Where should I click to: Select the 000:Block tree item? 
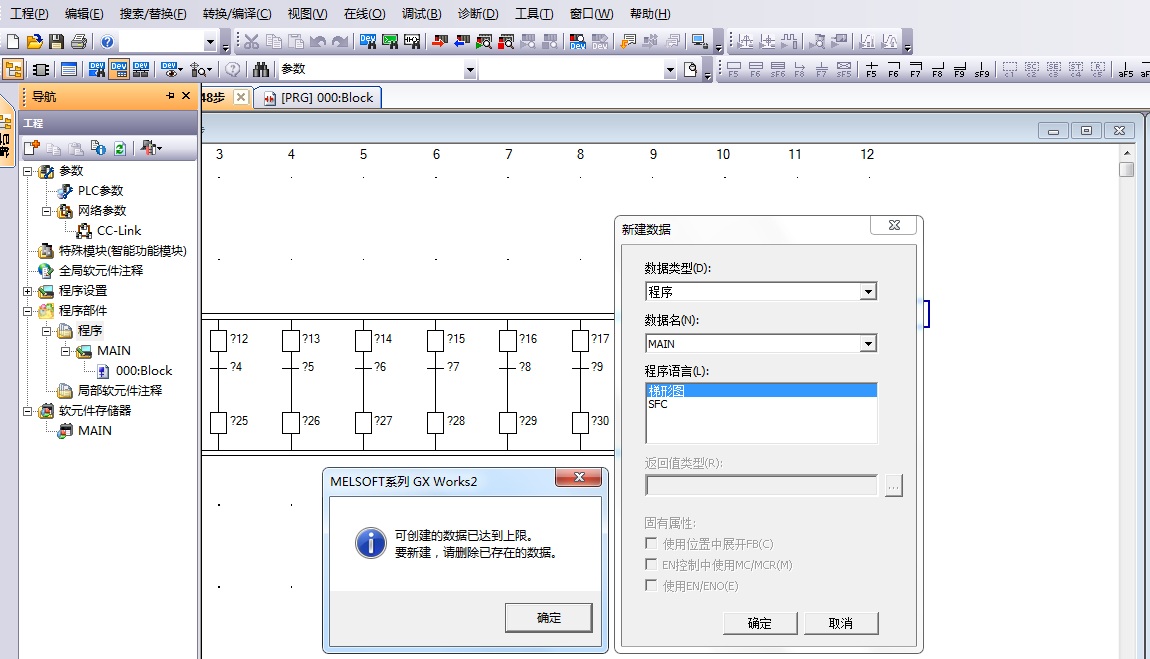[143, 370]
